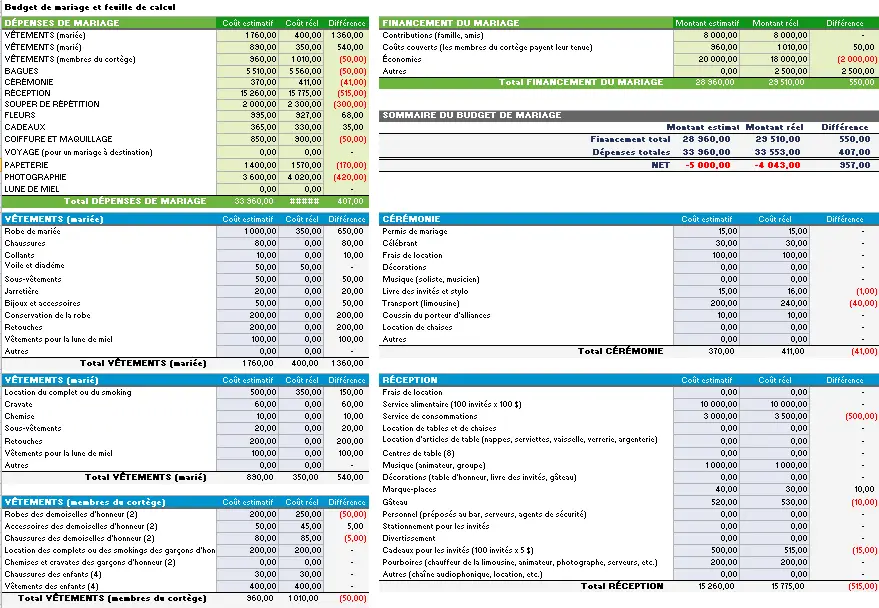879x608 pixels.
Task: Select the "Total VÊTEMENTS (marié)" label
Action: click(145, 477)
